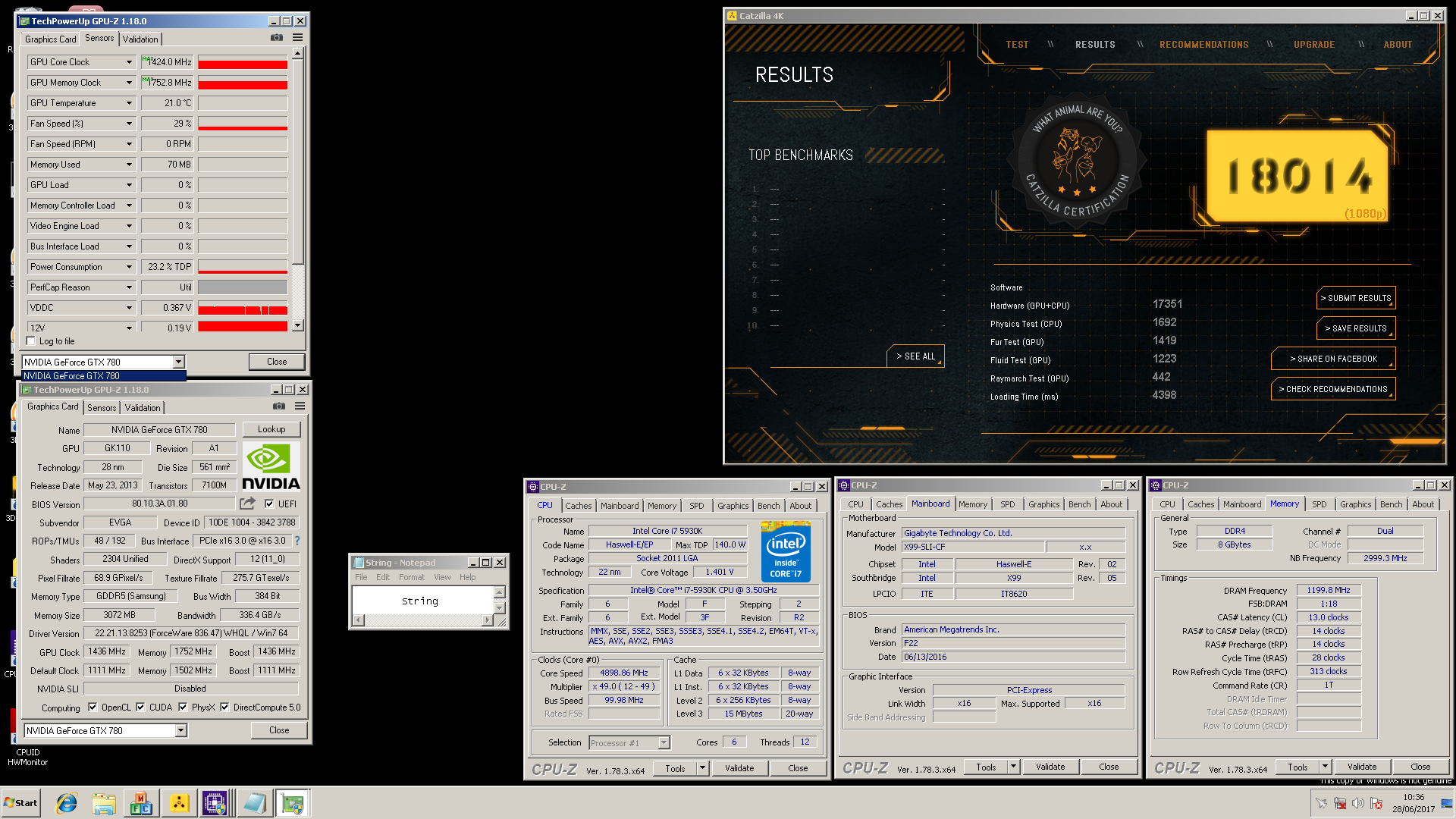Click the jet plane tray icon
Viewport: 1456px width, 819px height.
(x=1321, y=803)
